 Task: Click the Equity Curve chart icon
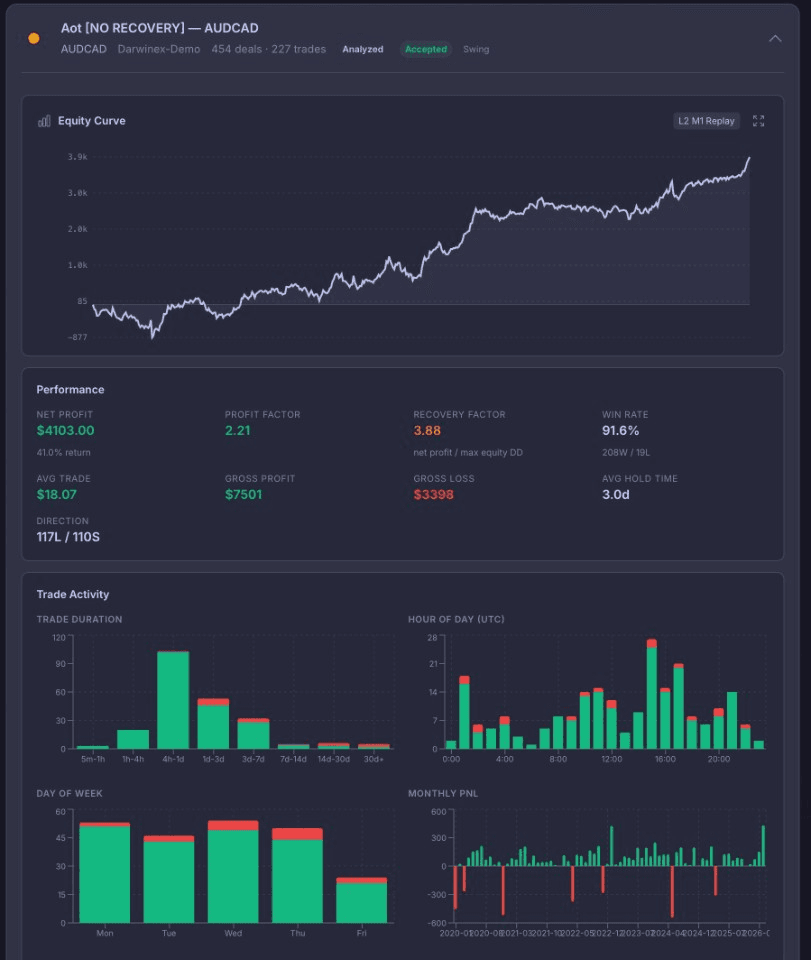(x=44, y=121)
